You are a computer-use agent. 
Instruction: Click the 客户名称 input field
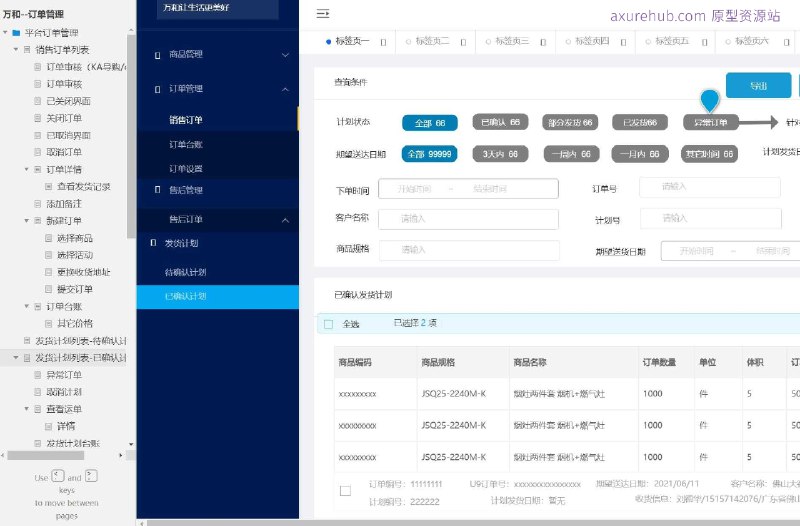point(468,219)
